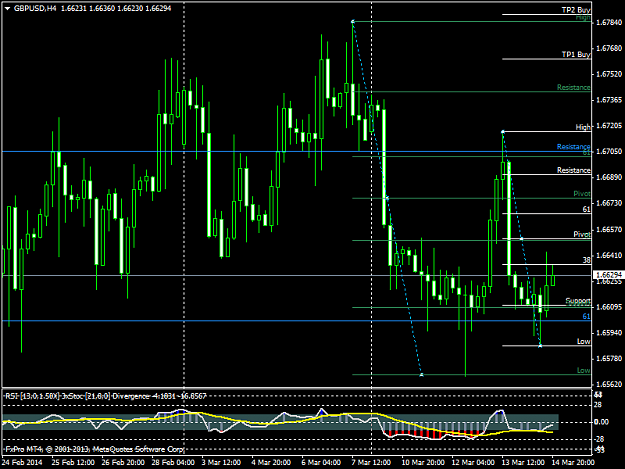The height and width of the screenshot is (469, 625).
Task: Click the '25 Feb 12:00' time label
Action: click(x=73, y=462)
